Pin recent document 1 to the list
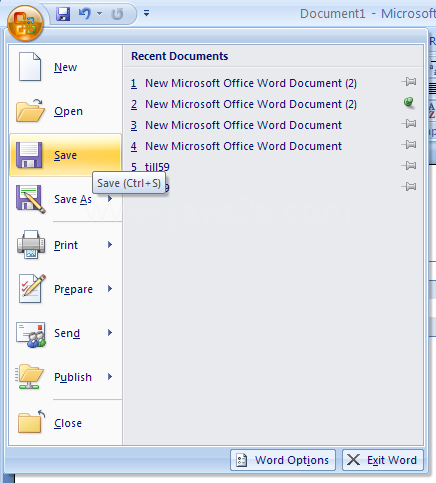Screen dimensions: 436x483 point(409,81)
